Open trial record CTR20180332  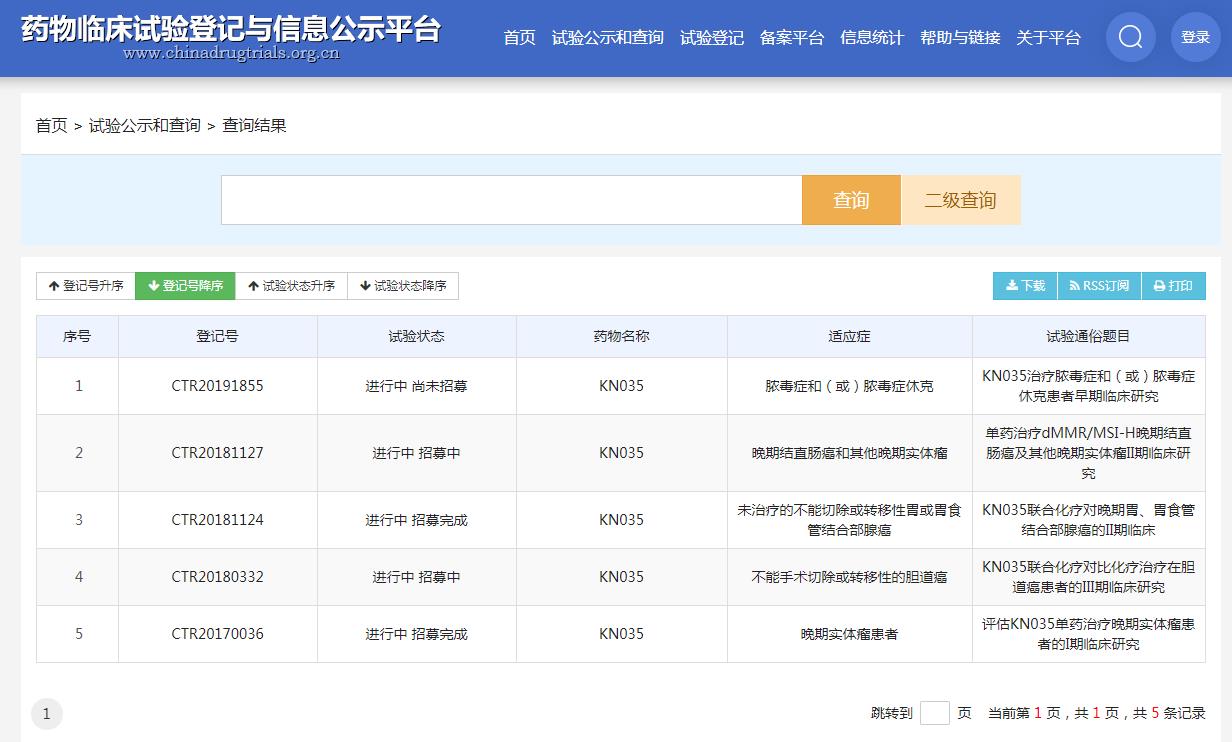pos(217,577)
